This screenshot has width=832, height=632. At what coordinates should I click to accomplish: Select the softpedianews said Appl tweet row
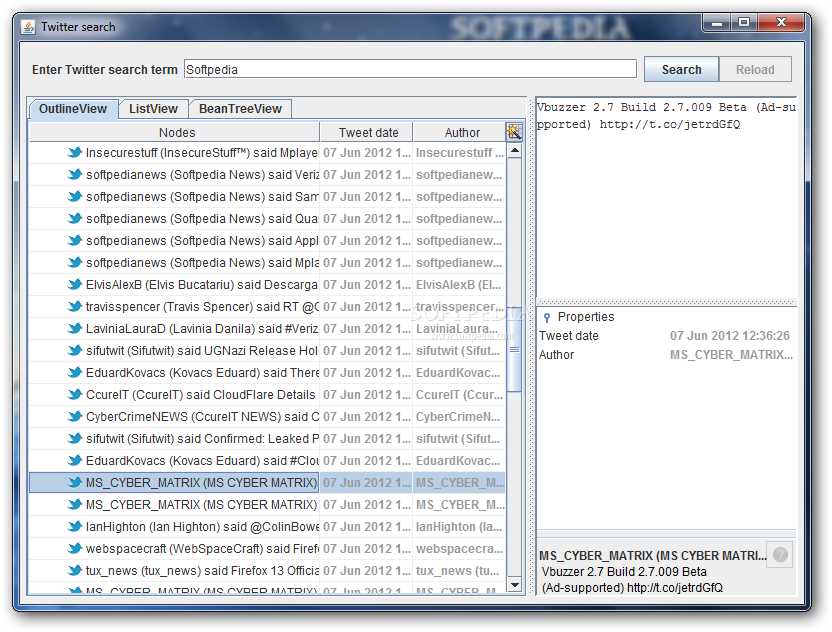[x=267, y=241]
